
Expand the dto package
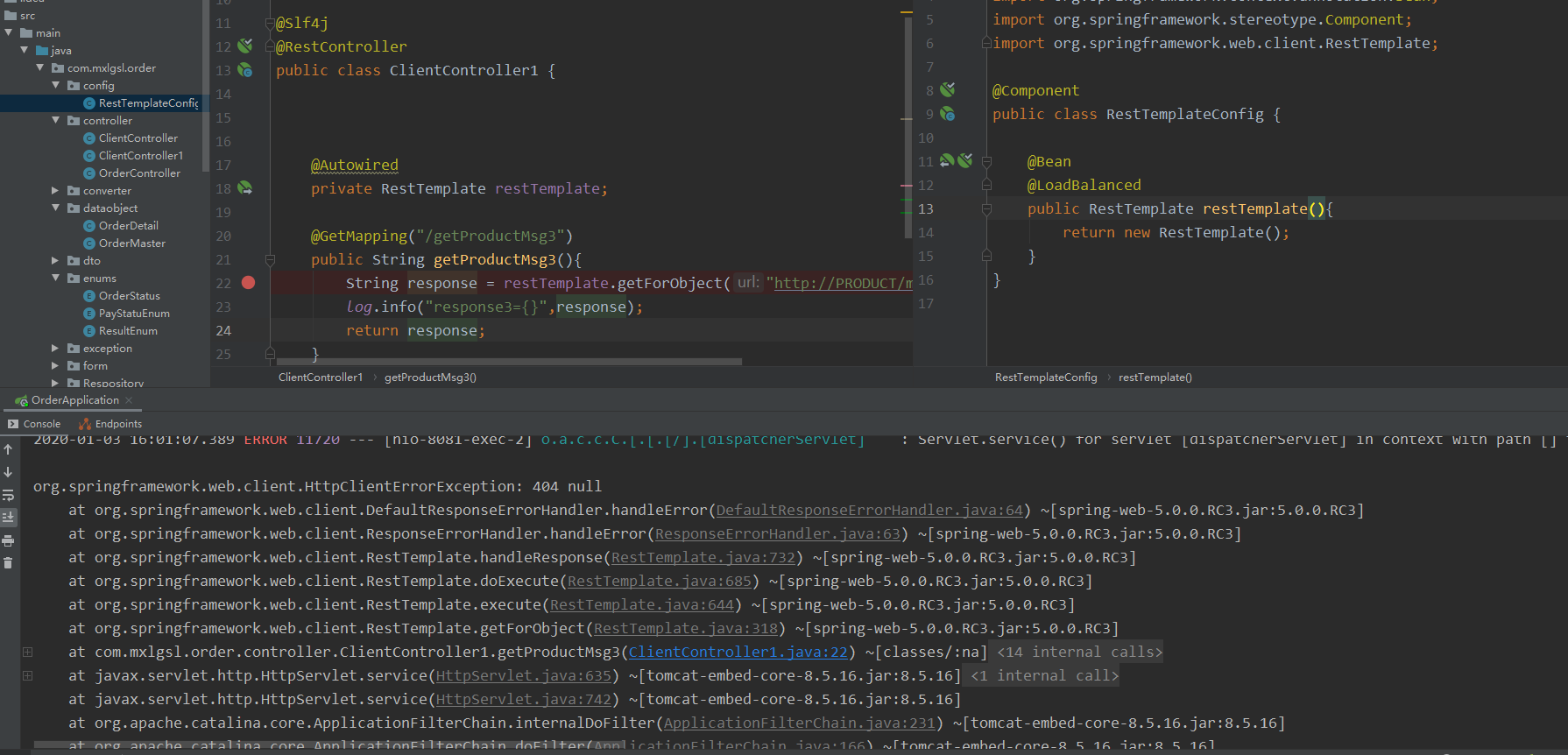point(56,261)
